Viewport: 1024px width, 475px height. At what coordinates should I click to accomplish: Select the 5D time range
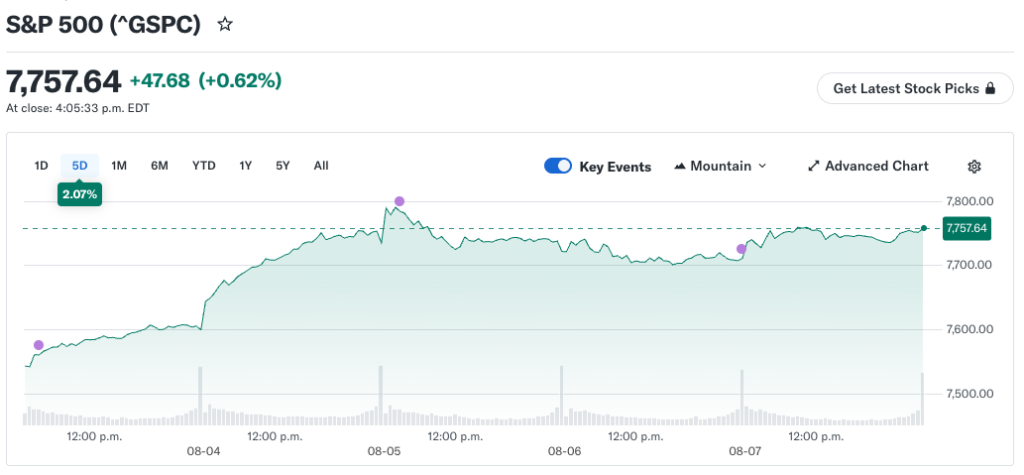pos(80,166)
